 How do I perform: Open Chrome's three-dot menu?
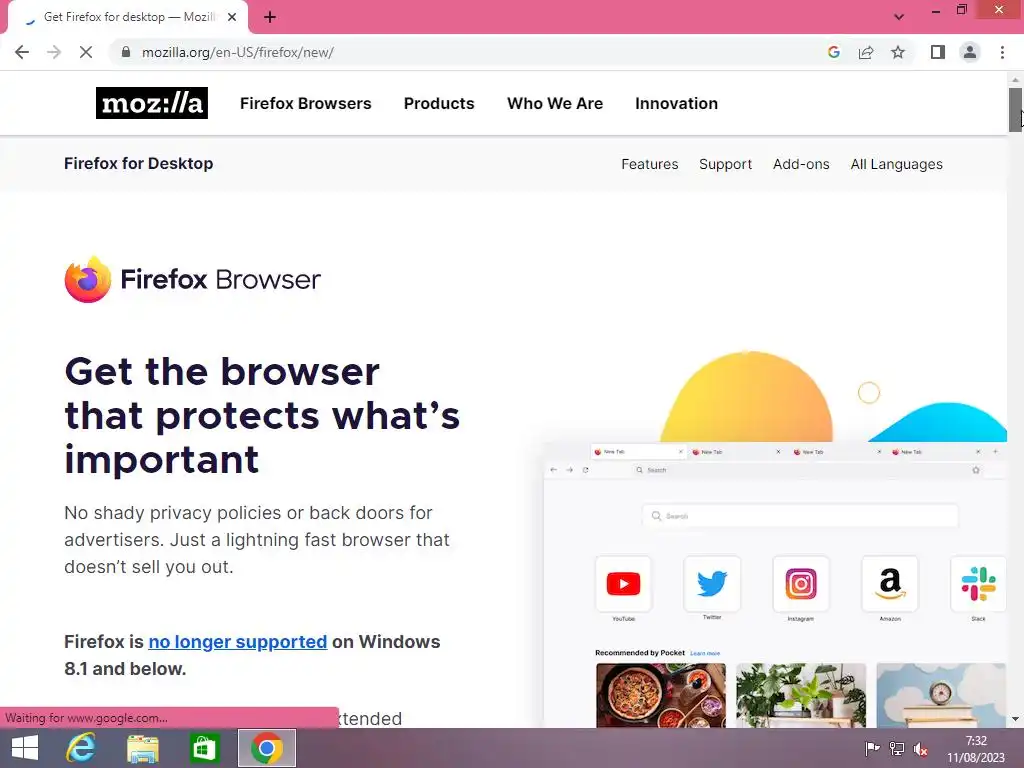click(1002, 52)
